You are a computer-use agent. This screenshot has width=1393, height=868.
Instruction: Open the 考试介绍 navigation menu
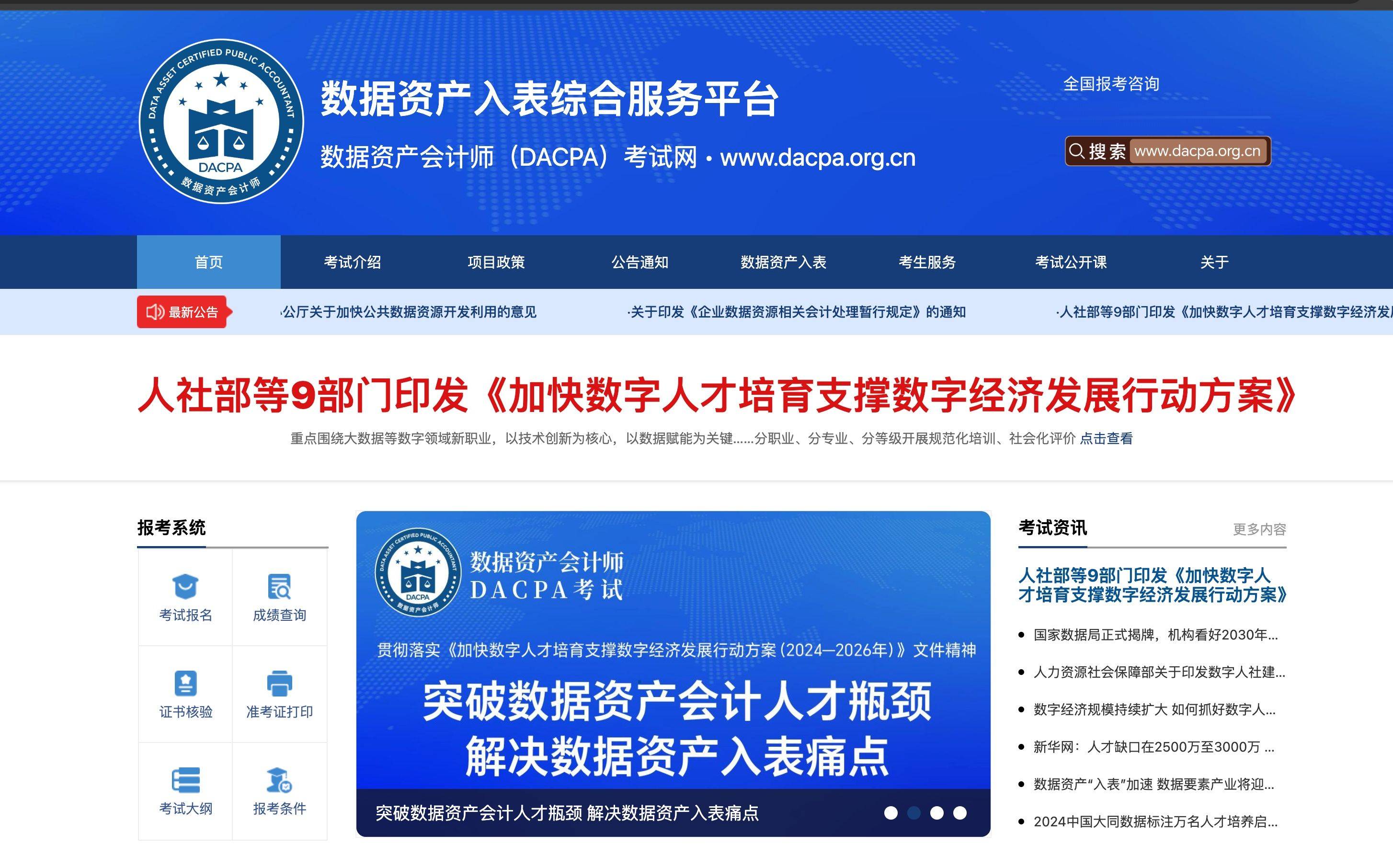pyautogui.click(x=353, y=263)
